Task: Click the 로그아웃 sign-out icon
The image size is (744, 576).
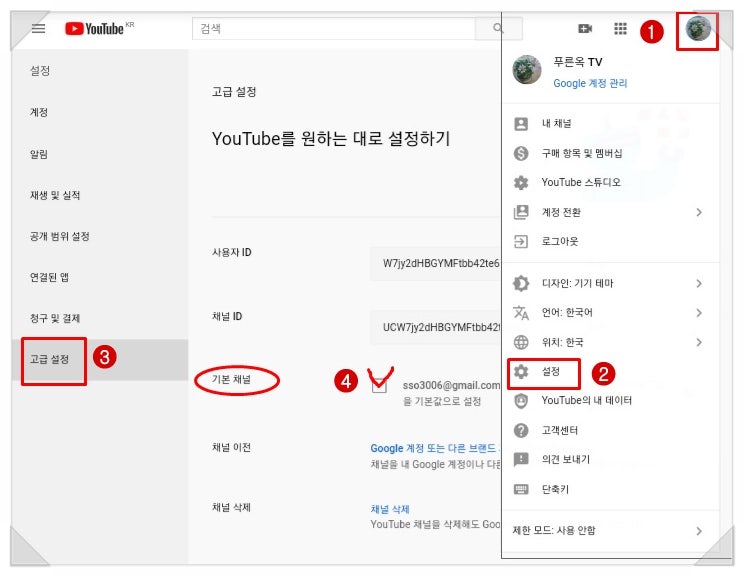Action: tap(521, 242)
